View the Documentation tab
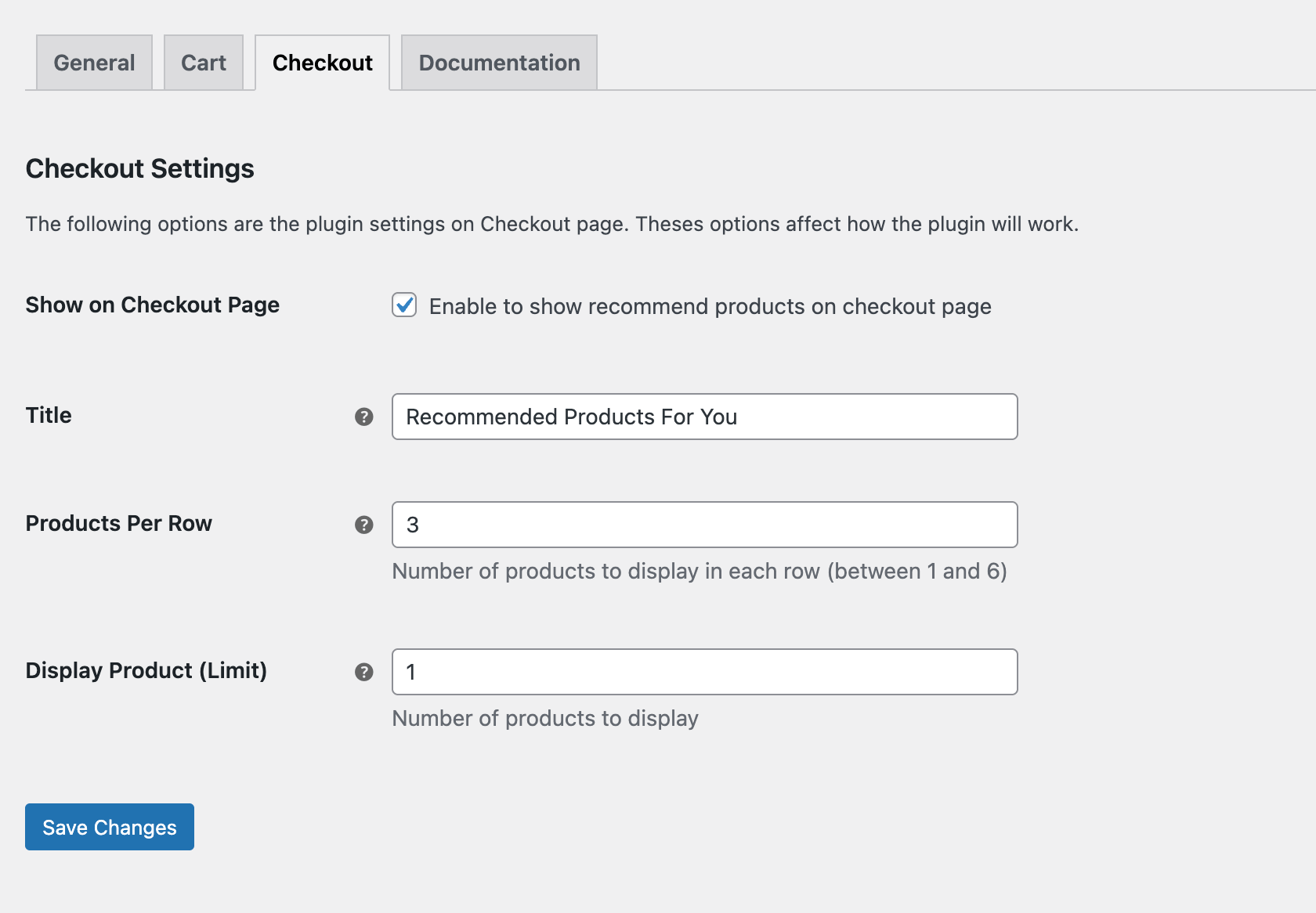Image resolution: width=1316 pixels, height=913 pixels. pyautogui.click(x=498, y=62)
